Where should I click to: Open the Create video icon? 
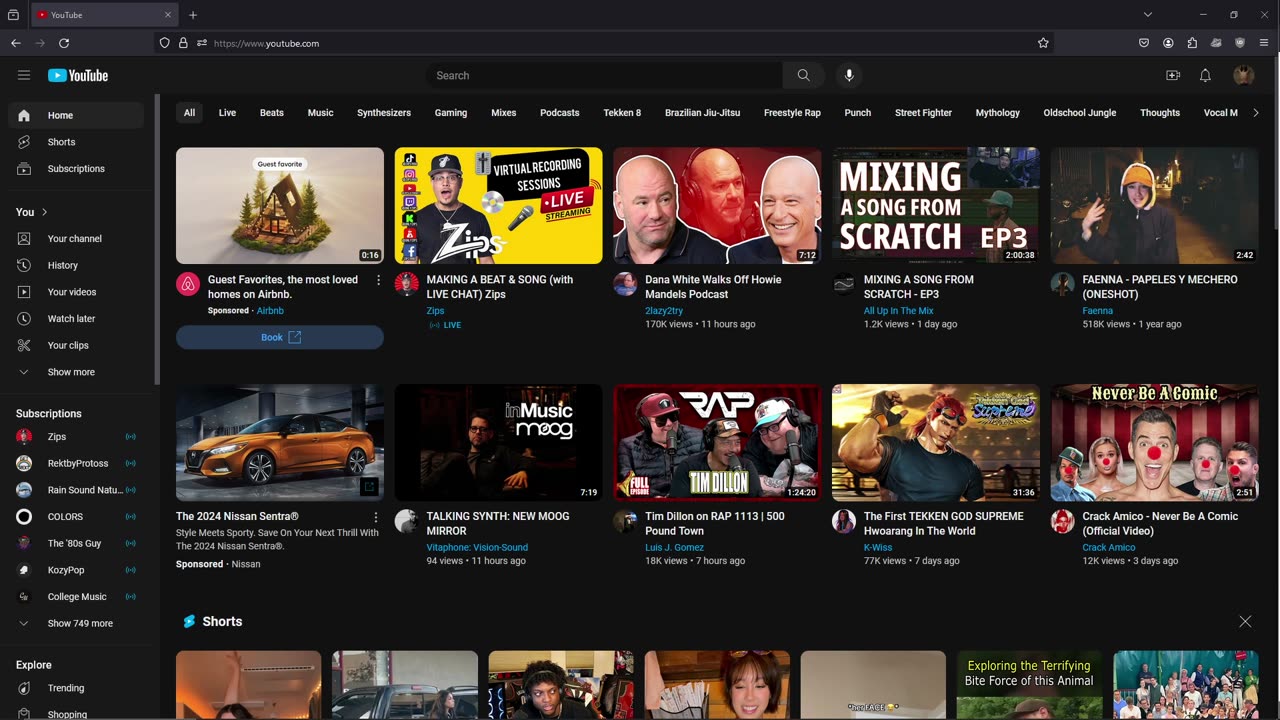1173,75
